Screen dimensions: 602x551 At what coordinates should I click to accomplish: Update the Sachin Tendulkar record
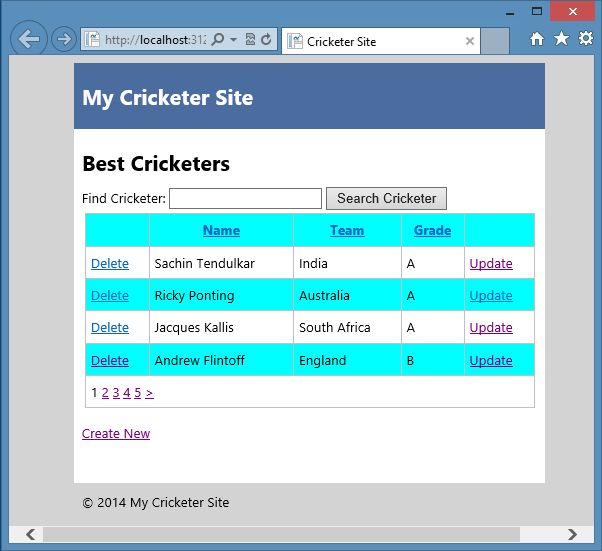click(491, 263)
